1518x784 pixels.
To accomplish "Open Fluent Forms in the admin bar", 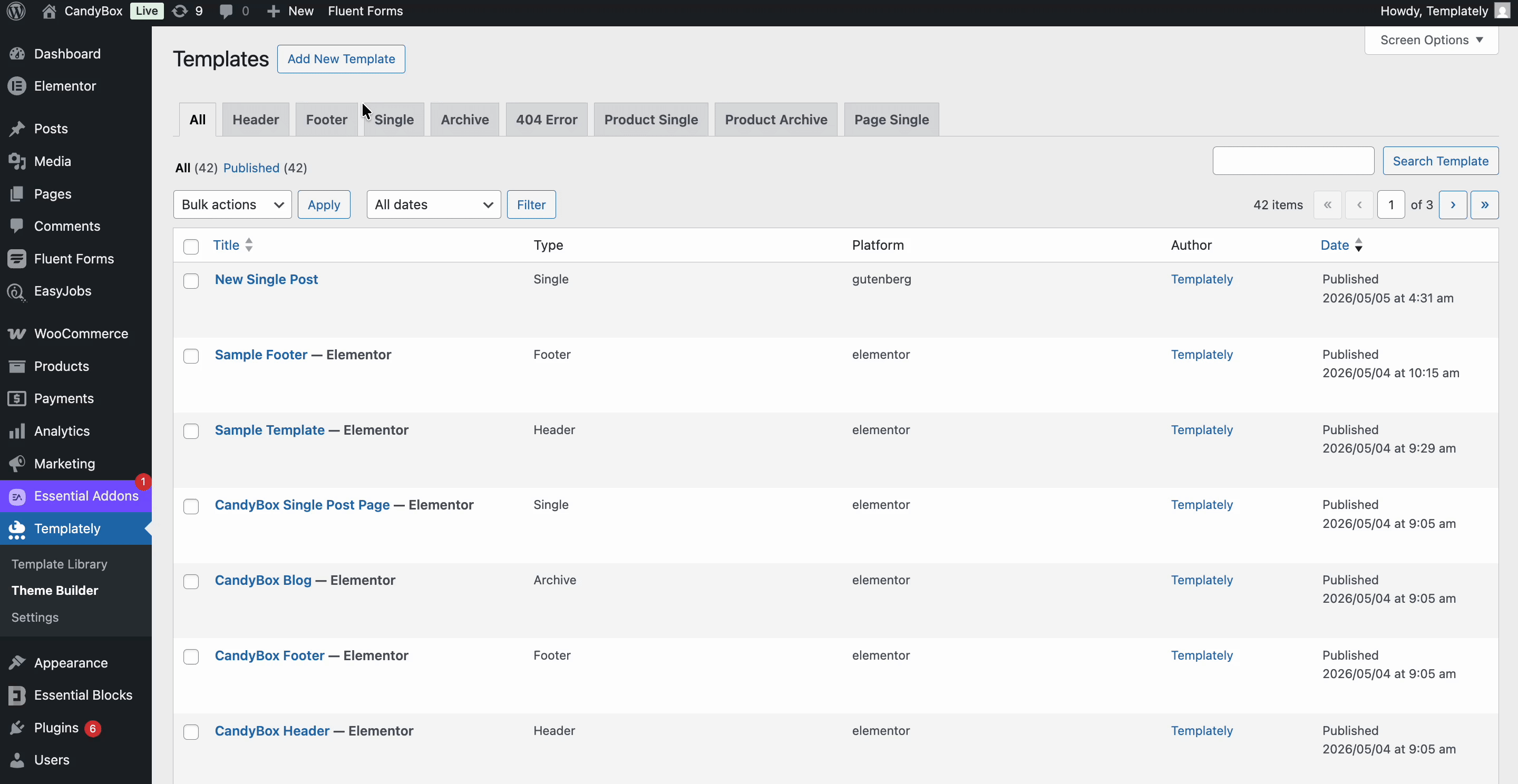I will tap(365, 11).
